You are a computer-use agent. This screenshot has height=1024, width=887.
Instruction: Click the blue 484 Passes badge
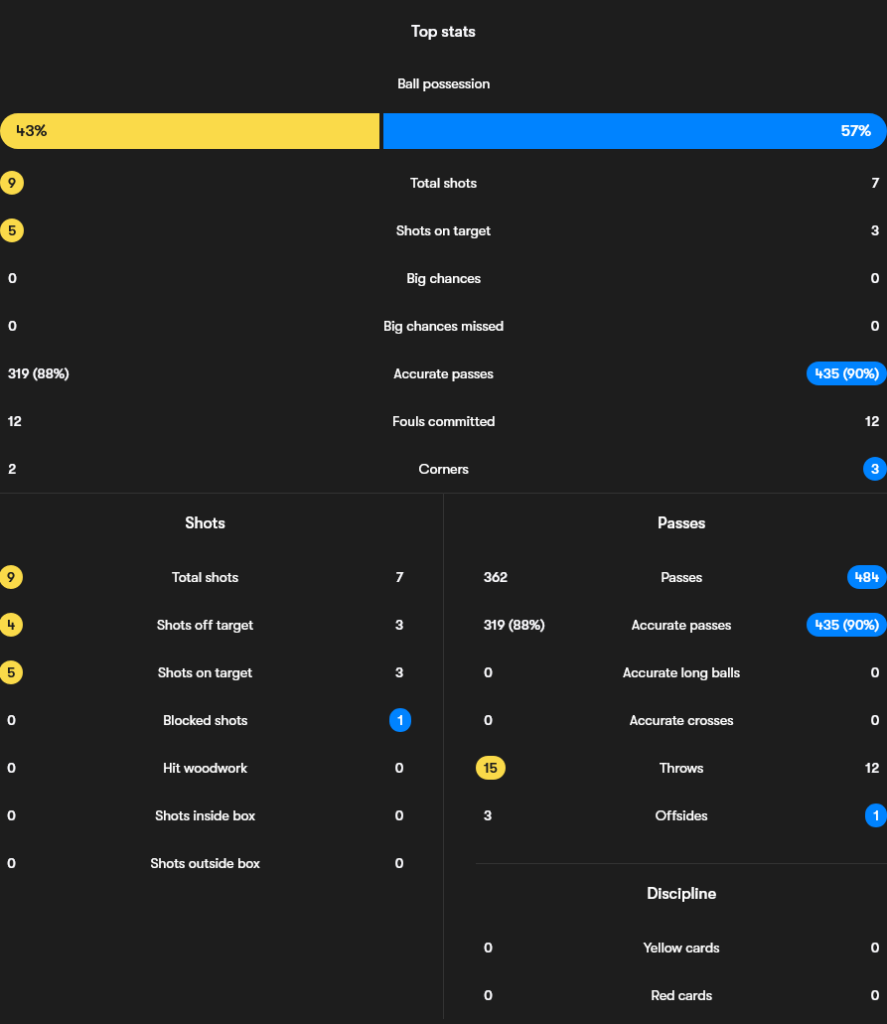tap(866, 578)
